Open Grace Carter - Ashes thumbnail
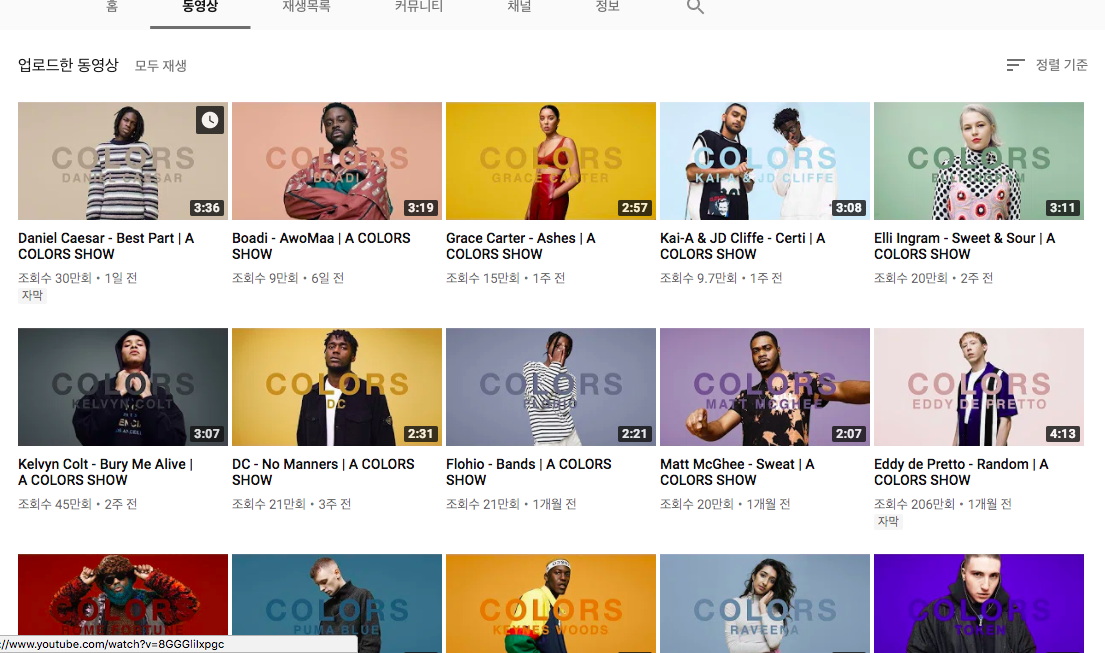 (551, 161)
